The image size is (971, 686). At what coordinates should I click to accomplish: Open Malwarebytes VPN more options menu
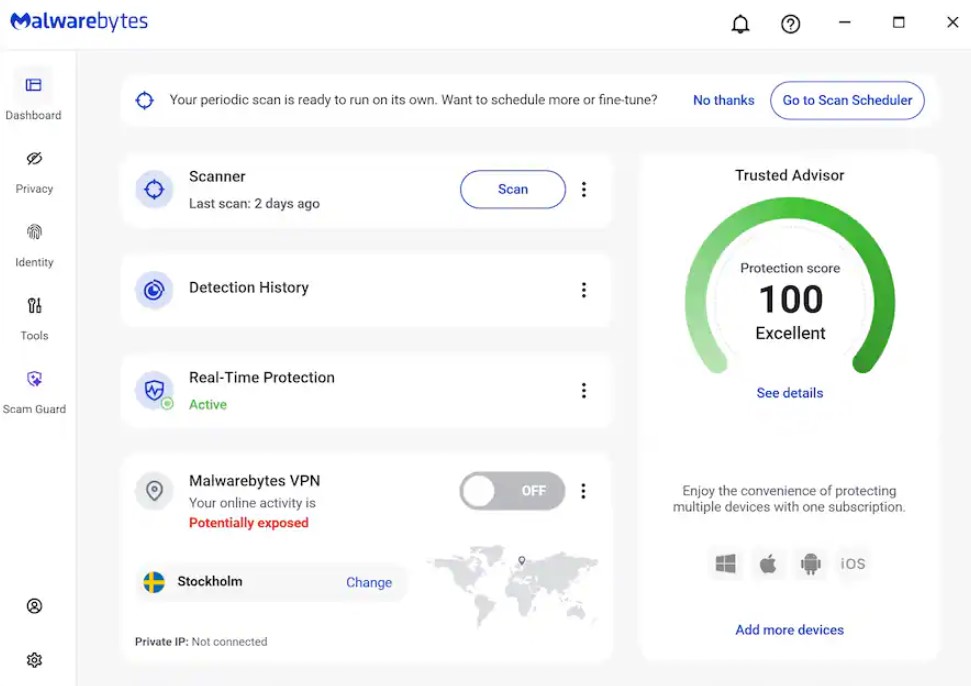click(583, 491)
